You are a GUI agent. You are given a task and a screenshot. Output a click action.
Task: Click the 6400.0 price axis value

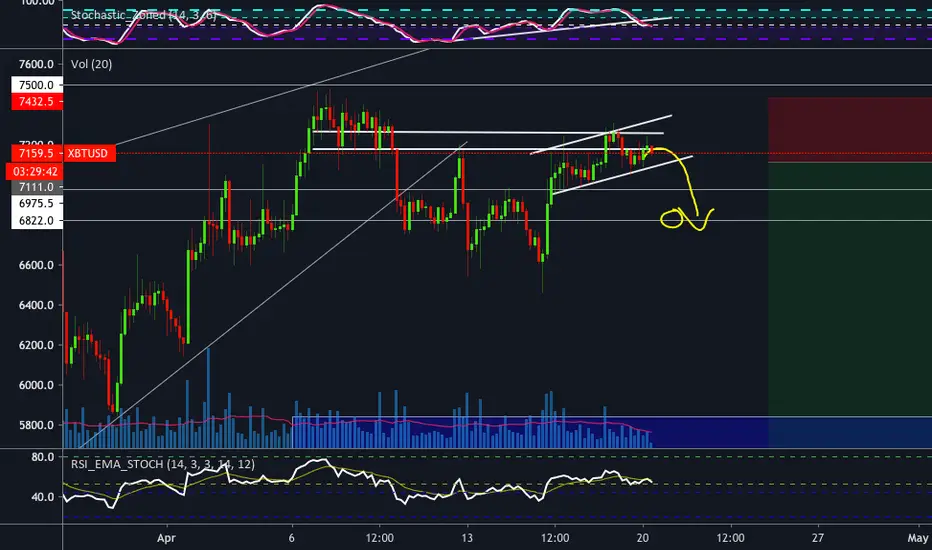click(36, 305)
